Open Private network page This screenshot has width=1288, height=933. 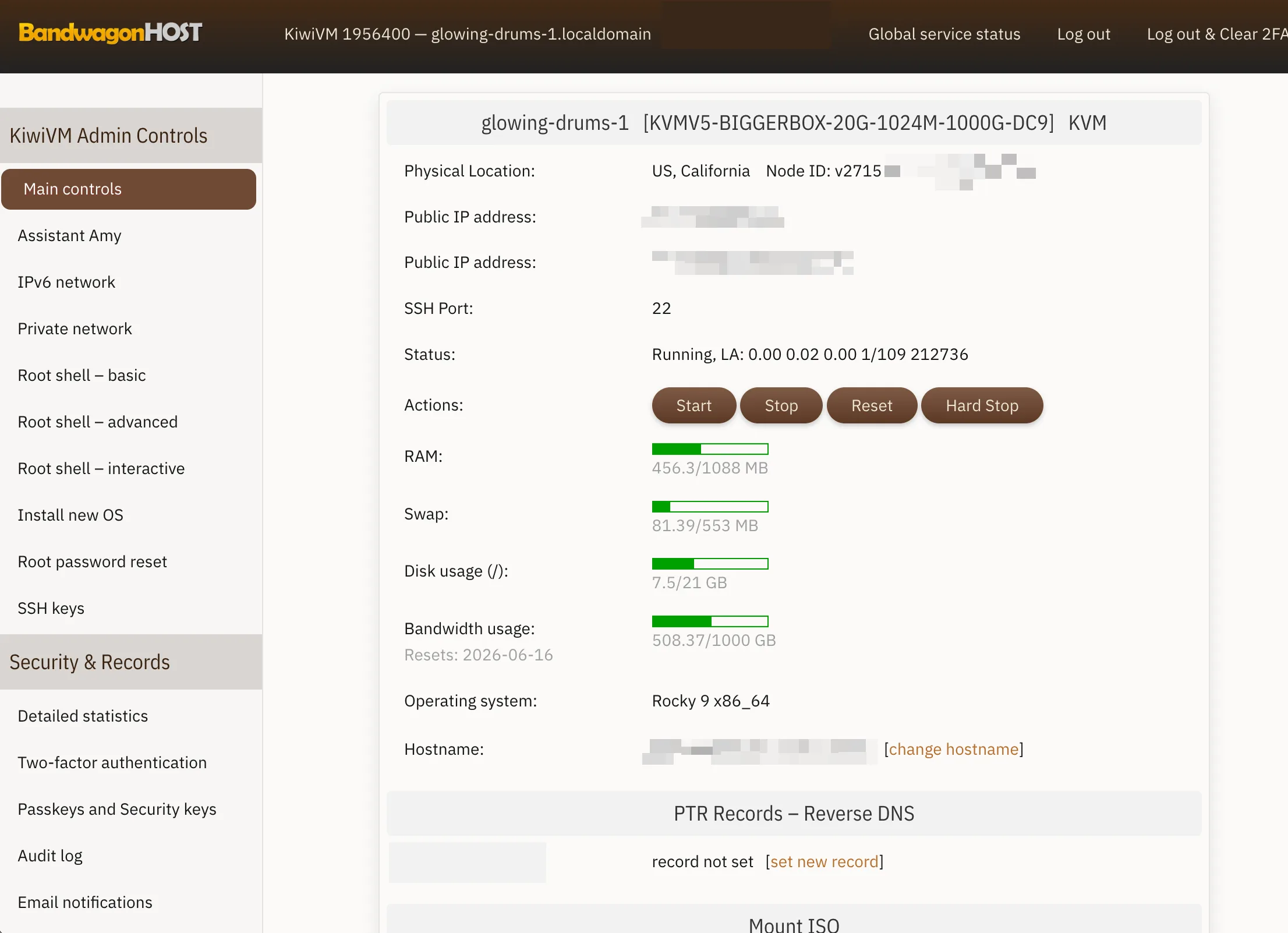coord(75,329)
